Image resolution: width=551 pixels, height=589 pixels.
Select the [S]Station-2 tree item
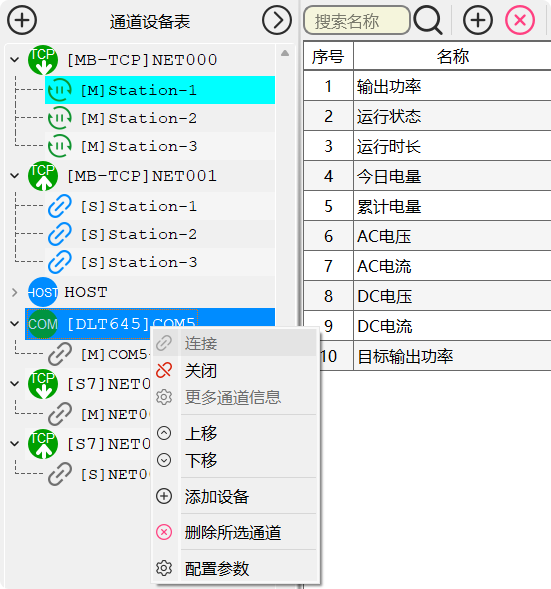point(160,234)
